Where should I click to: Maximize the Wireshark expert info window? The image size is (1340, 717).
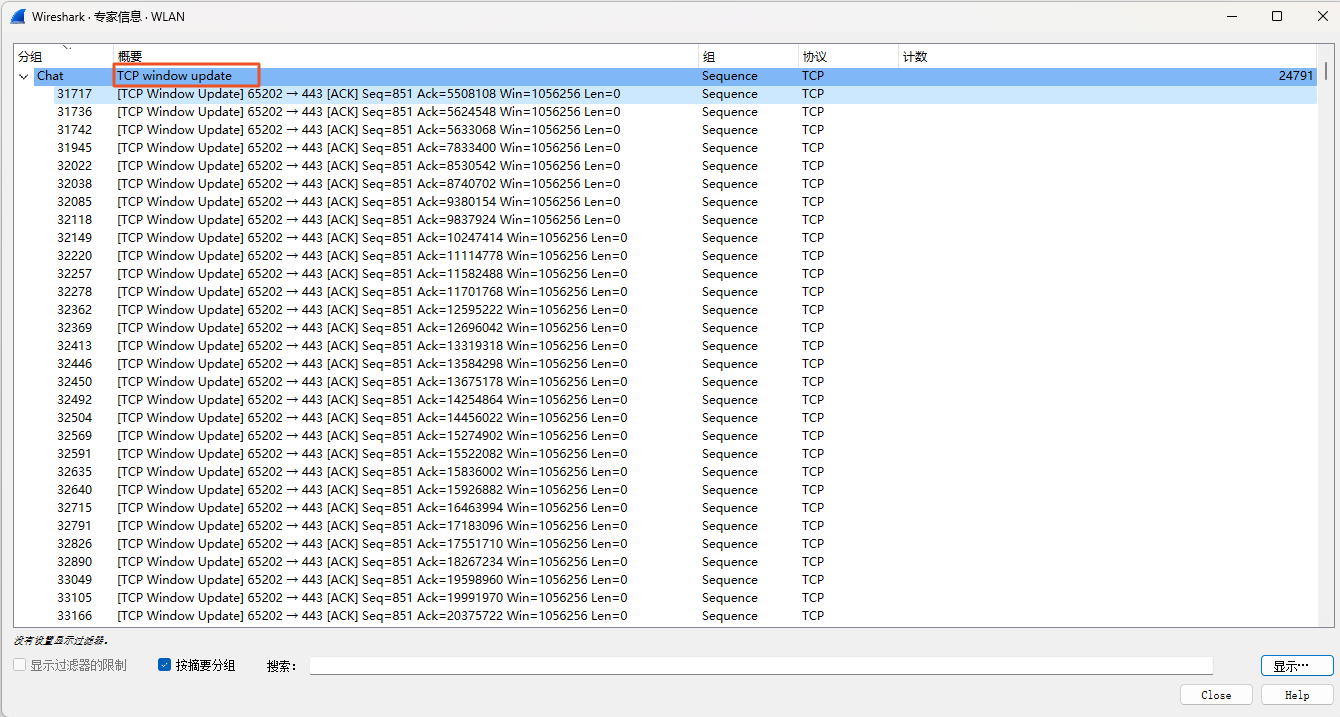pos(1277,16)
